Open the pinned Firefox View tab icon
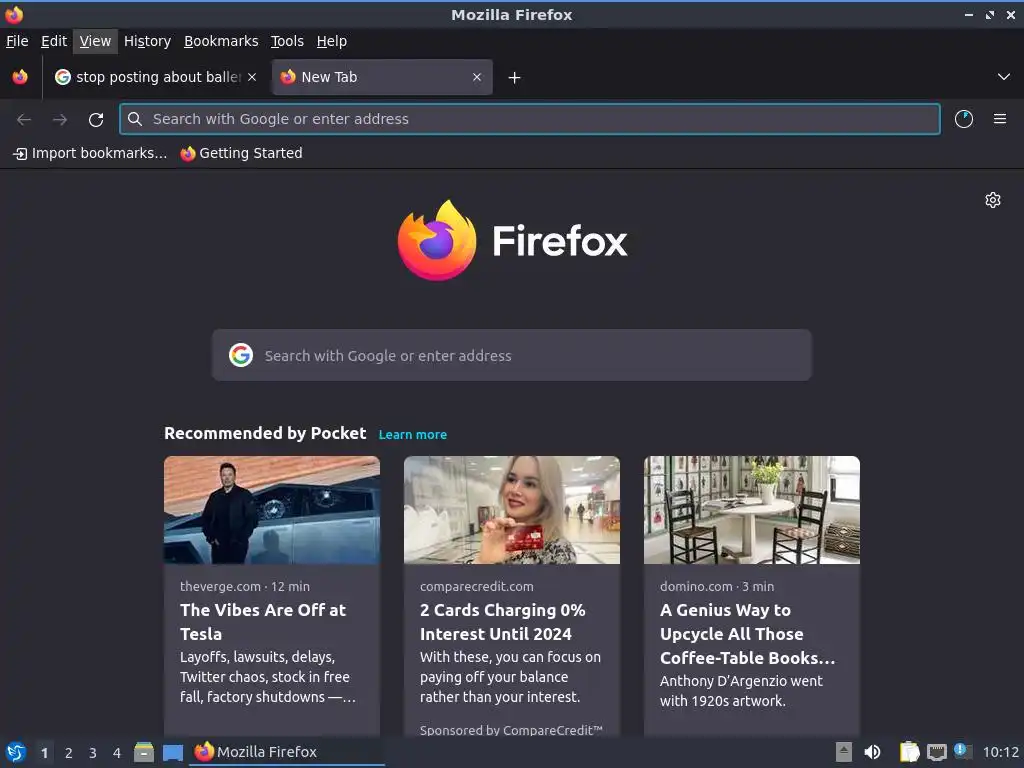 (x=20, y=77)
